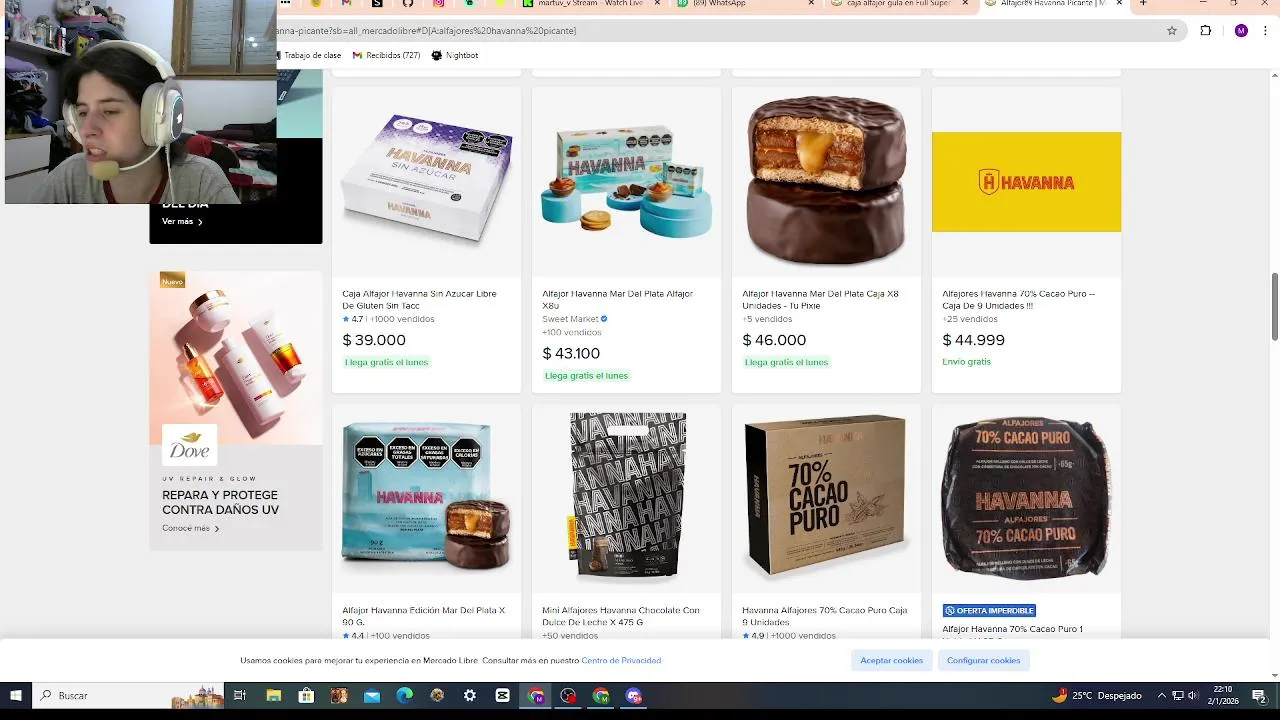Expand the Ver más link on banner
1280x720 pixels.
pos(182,222)
